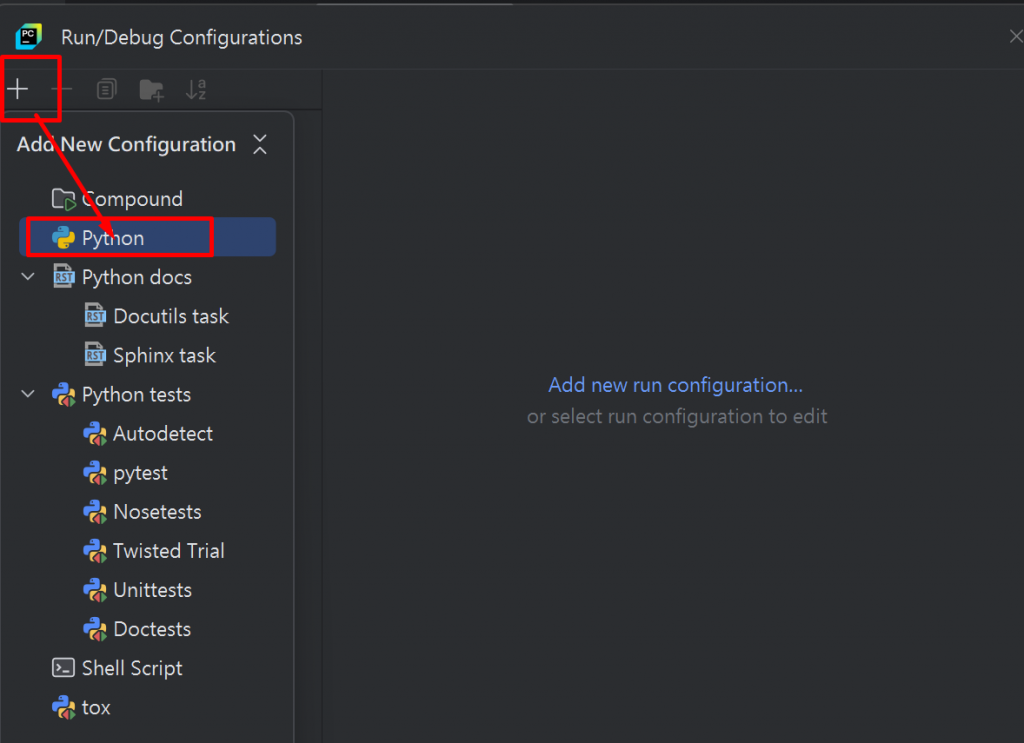Choose Sphinx task configuration
This screenshot has width=1024, height=743.
pyautogui.click(x=165, y=356)
